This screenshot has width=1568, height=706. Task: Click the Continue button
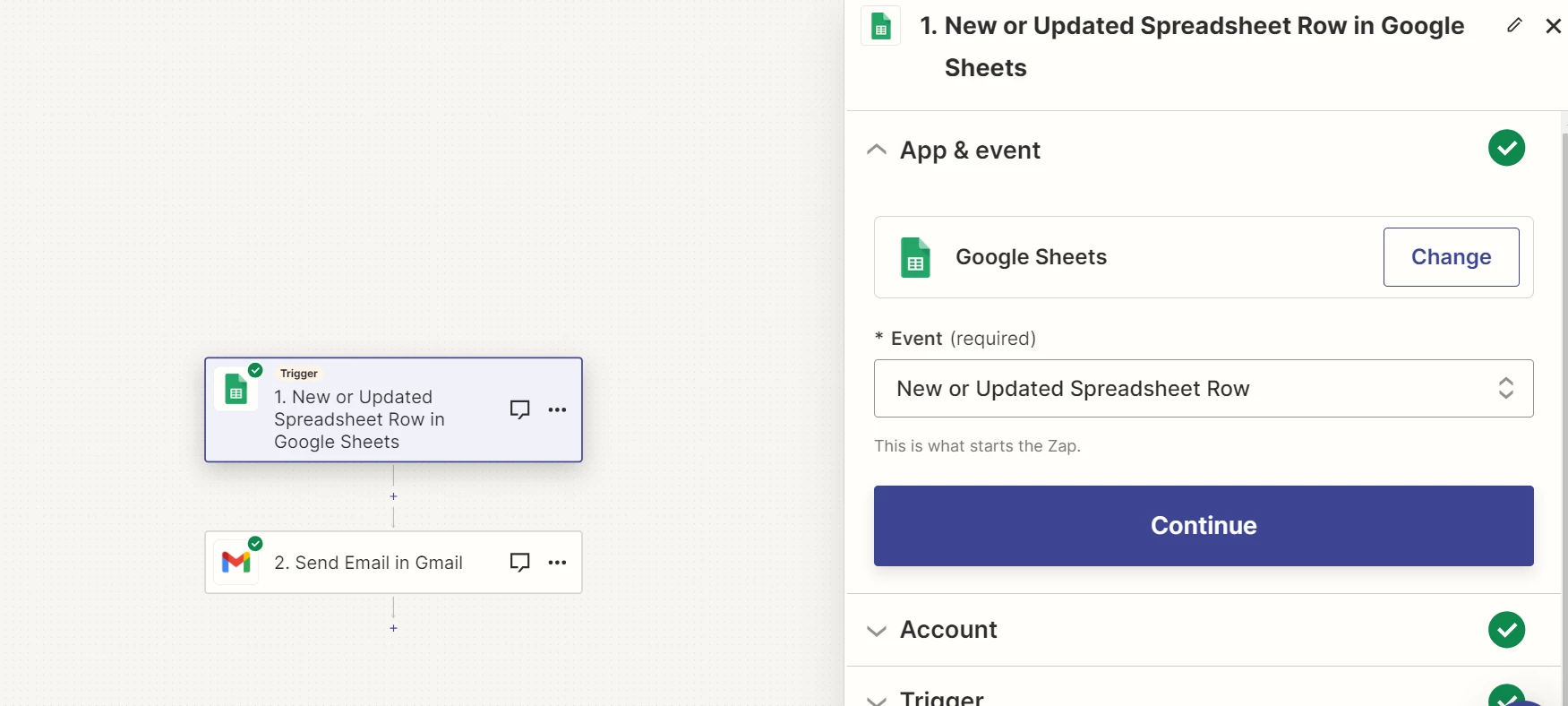point(1204,526)
